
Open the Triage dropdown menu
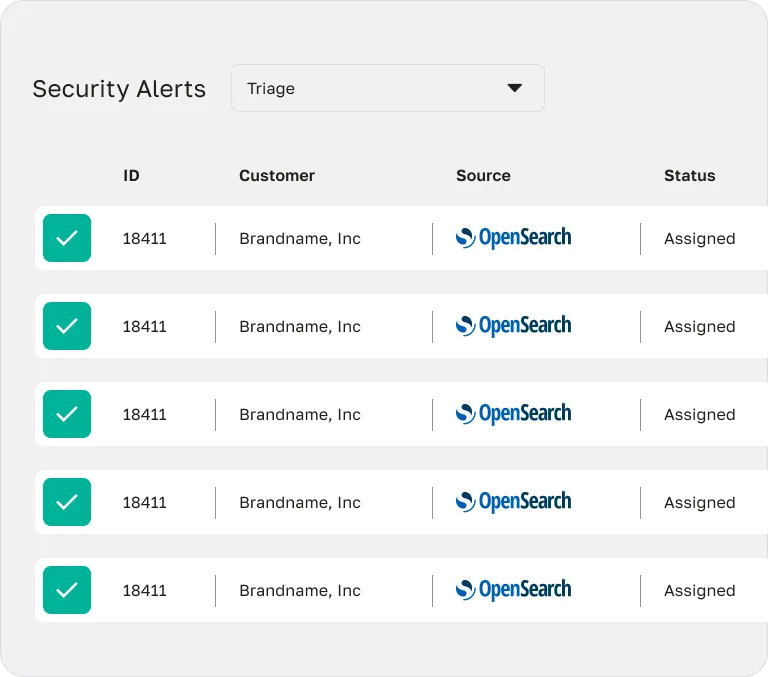387,88
